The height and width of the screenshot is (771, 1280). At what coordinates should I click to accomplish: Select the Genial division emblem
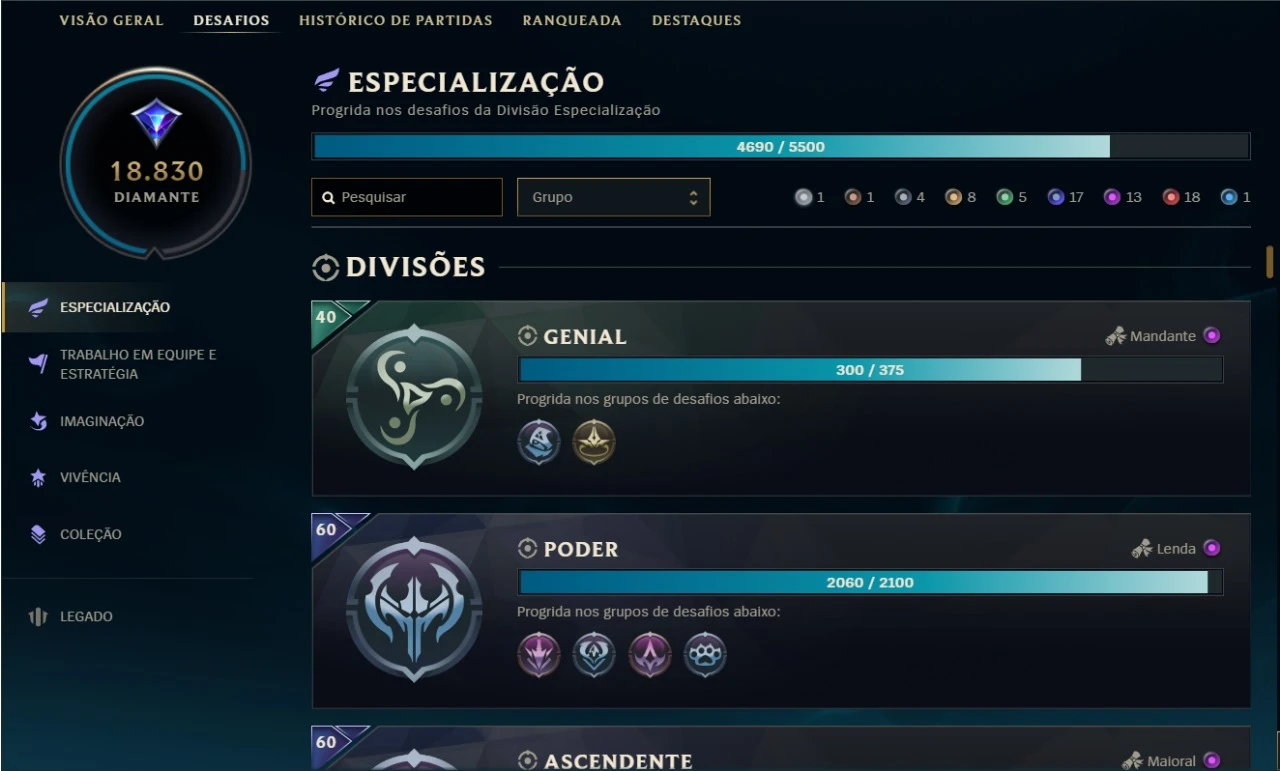(414, 397)
